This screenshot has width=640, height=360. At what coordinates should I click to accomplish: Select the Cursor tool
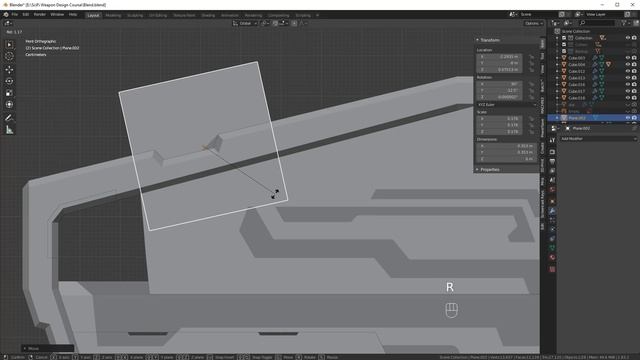tap(9, 56)
